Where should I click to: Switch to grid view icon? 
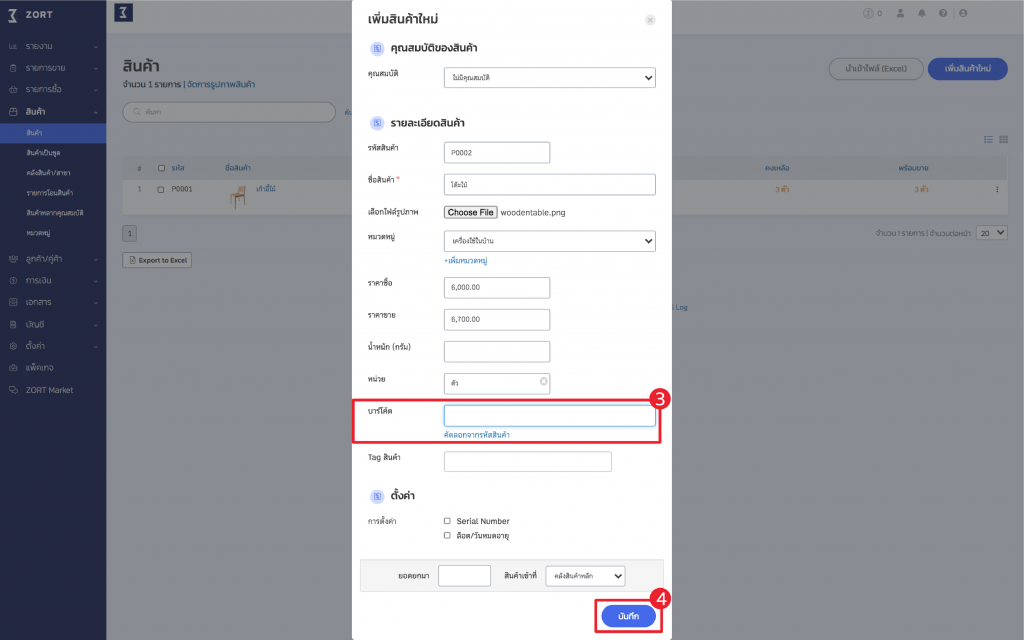coord(1004,139)
